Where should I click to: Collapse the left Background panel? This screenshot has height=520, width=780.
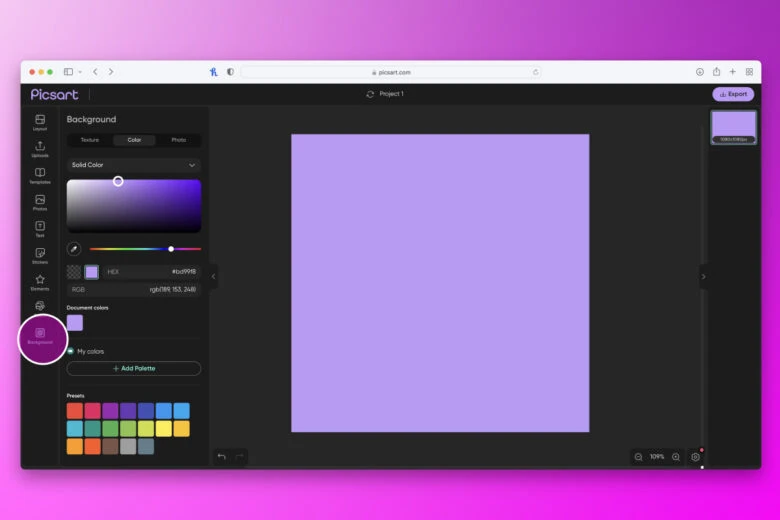[x=213, y=276]
